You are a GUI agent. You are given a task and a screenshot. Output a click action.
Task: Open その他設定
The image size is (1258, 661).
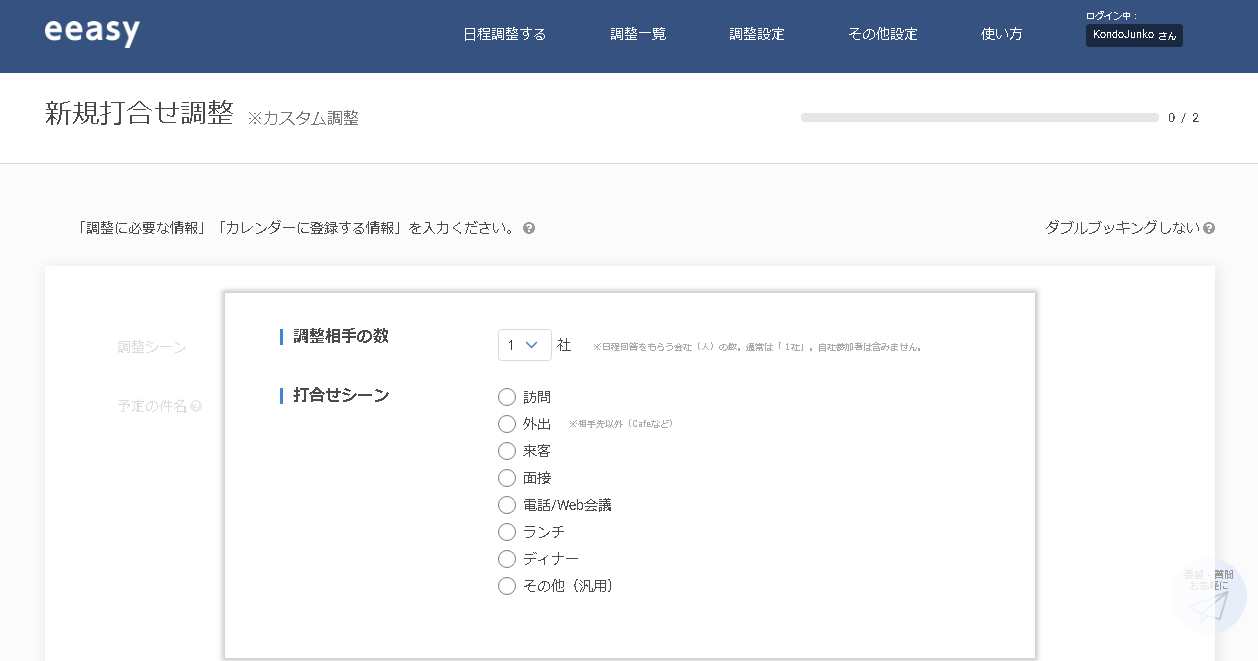pos(882,33)
